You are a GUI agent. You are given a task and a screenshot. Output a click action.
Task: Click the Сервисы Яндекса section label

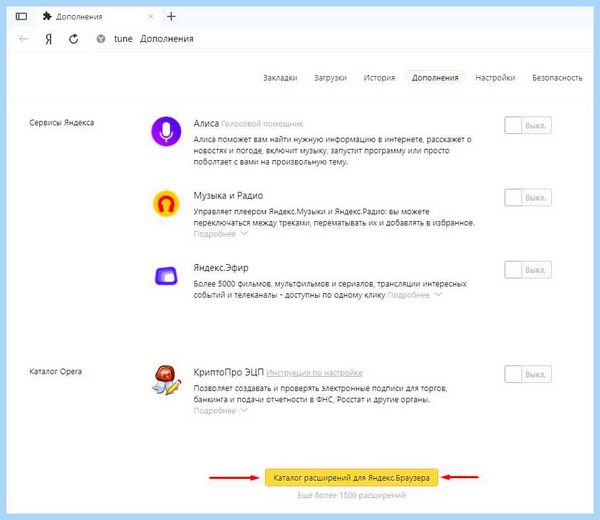62,123
